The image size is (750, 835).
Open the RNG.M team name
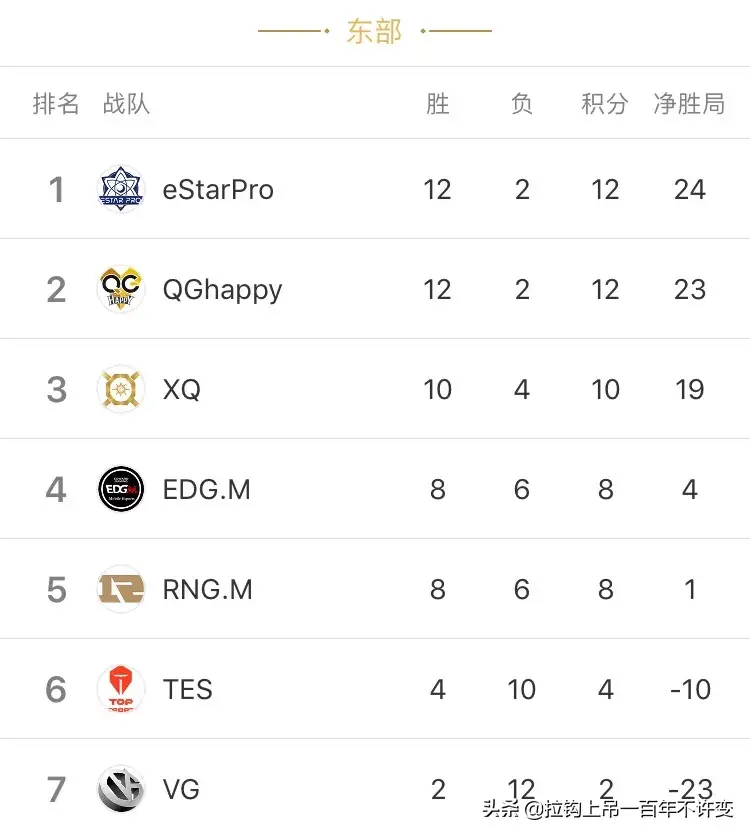point(207,589)
